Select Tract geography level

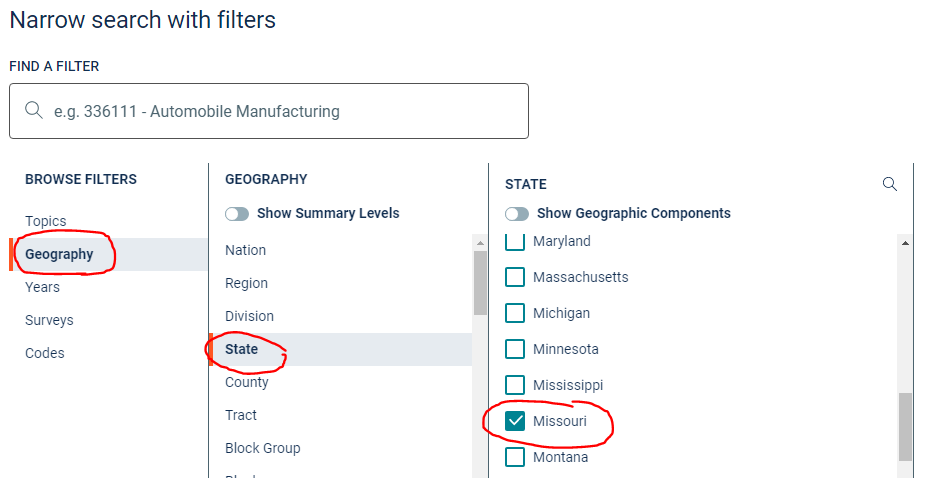tap(241, 415)
